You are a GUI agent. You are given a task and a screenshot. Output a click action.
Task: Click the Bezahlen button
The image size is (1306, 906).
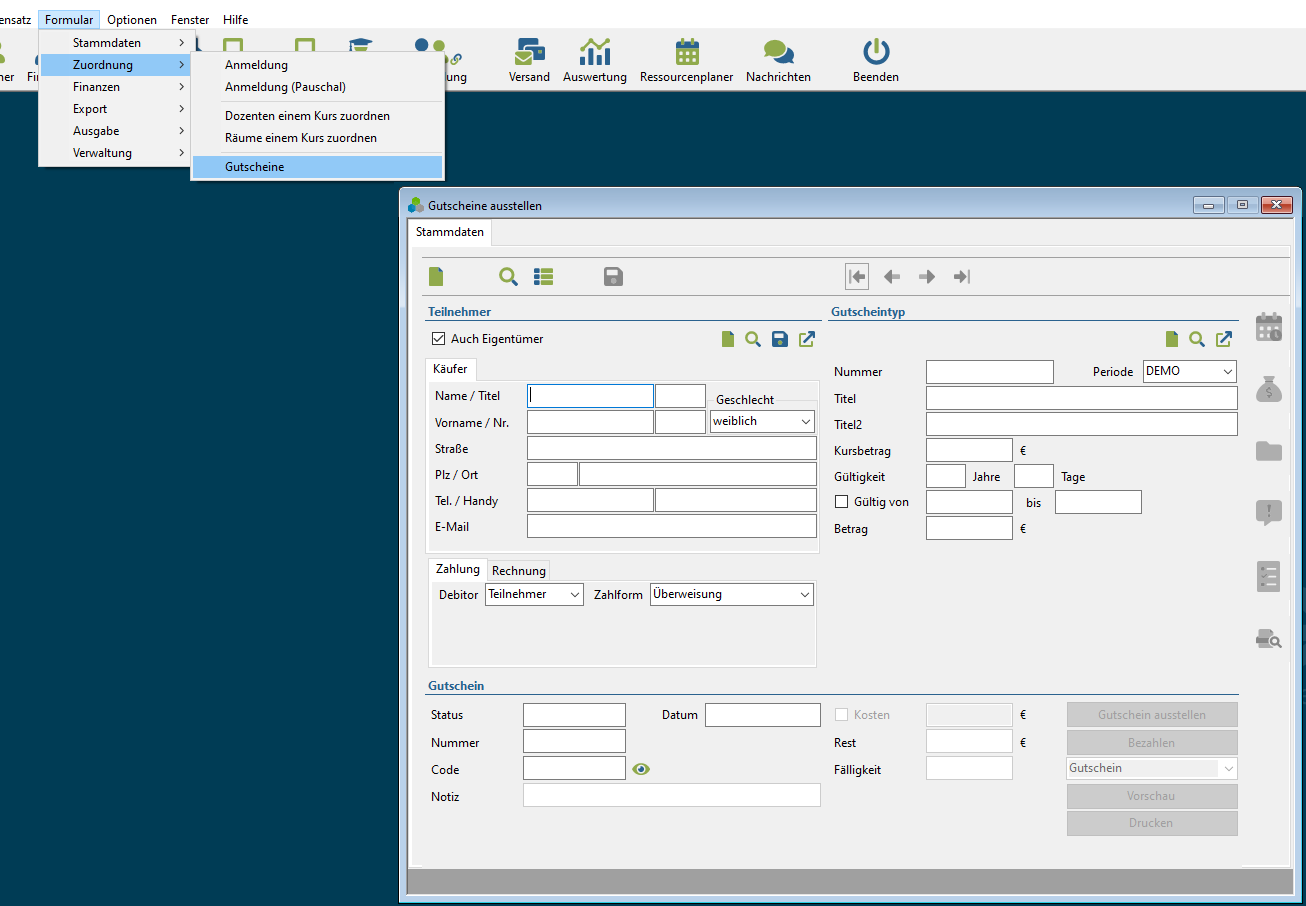[x=1152, y=742]
